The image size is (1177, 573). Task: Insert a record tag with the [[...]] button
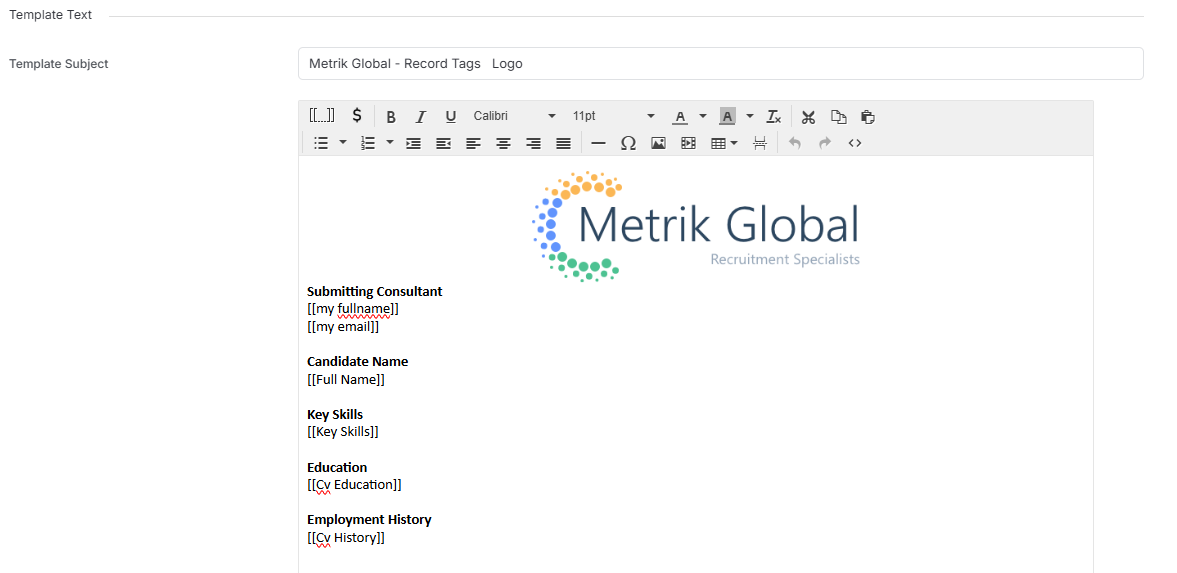pyautogui.click(x=322, y=116)
